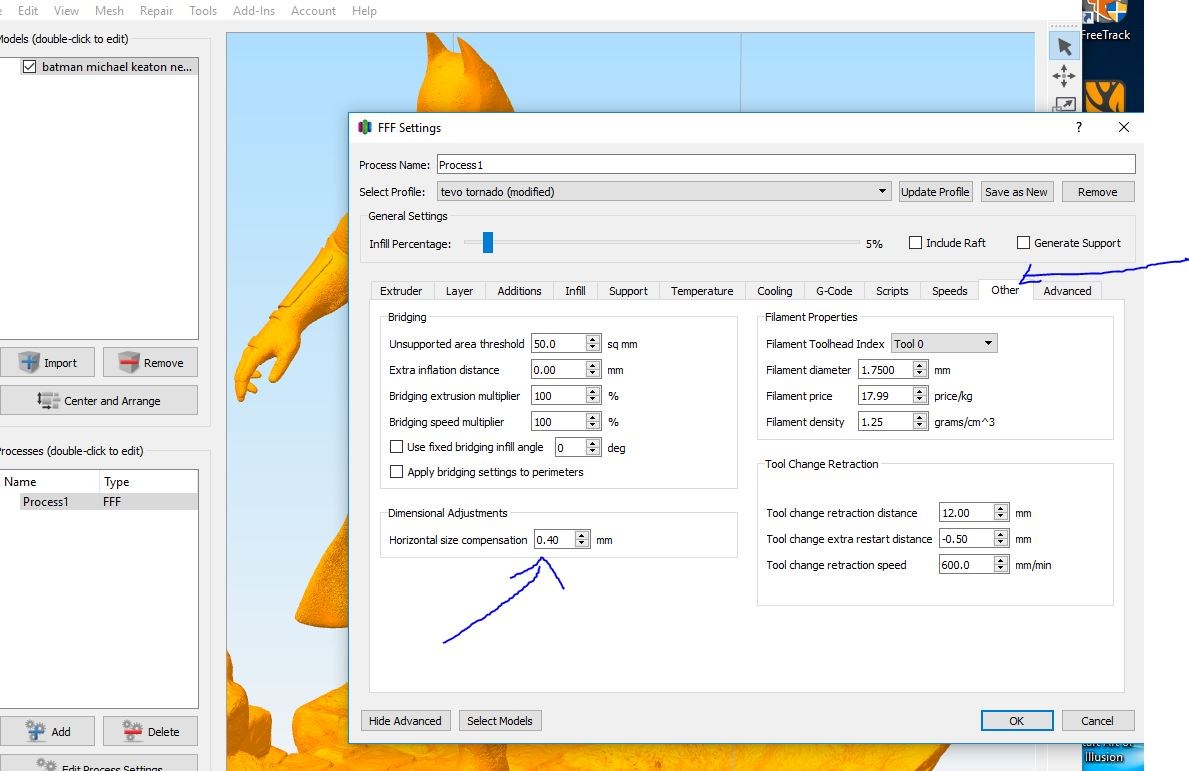This screenshot has width=1189, height=771.
Task: Open the Help menu
Action: tap(364, 11)
